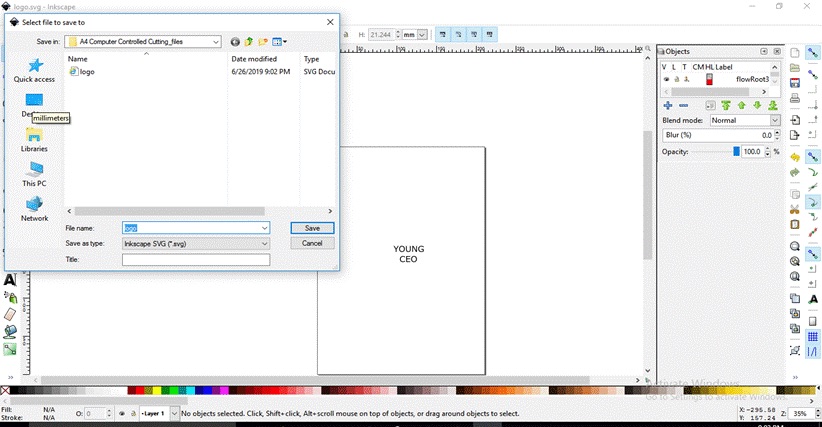Image resolution: width=822 pixels, height=427 pixels.
Task: Expand hidden tools chevron in left toolbox
Action: click(x=10, y=377)
